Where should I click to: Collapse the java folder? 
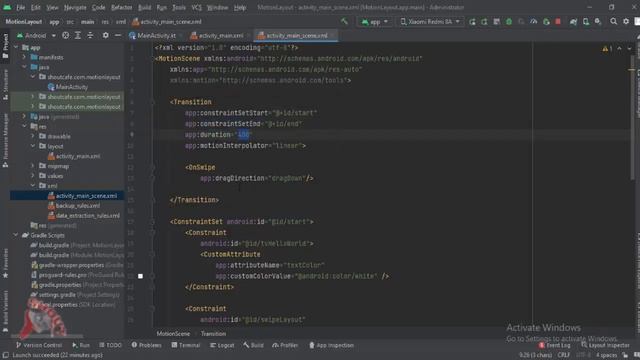coord(24,67)
